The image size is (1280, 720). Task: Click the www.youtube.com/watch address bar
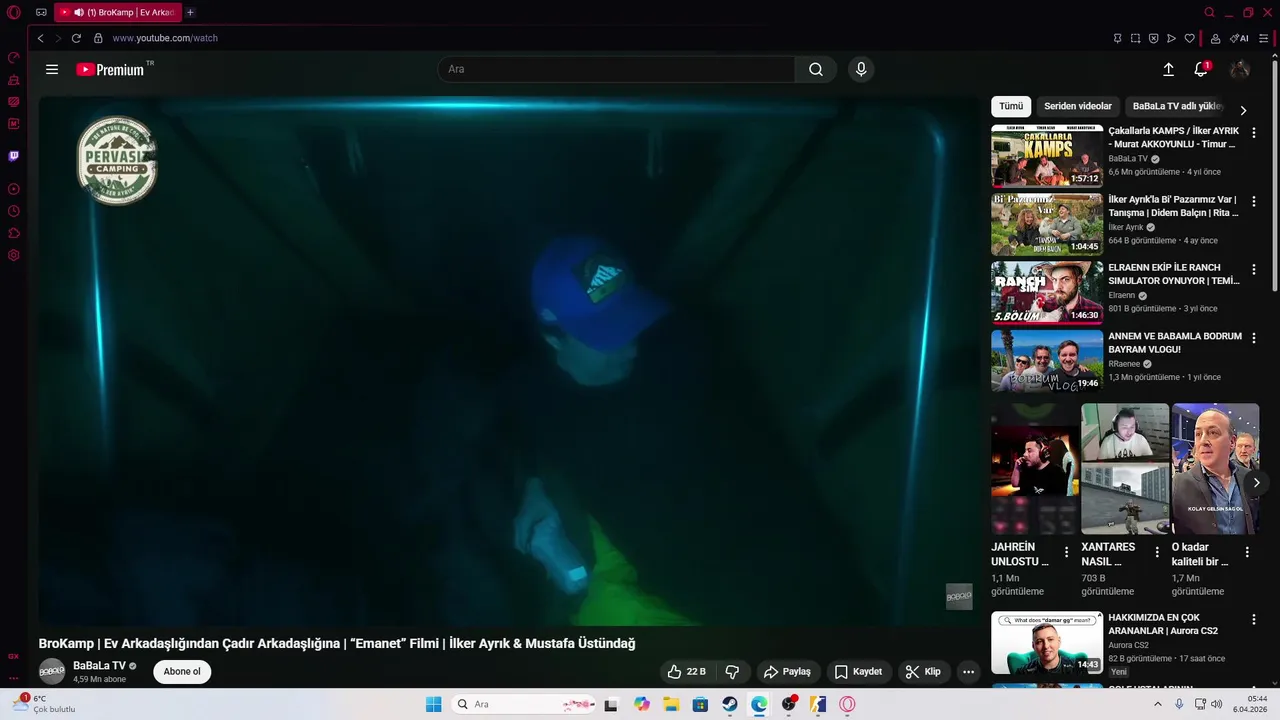(x=165, y=38)
